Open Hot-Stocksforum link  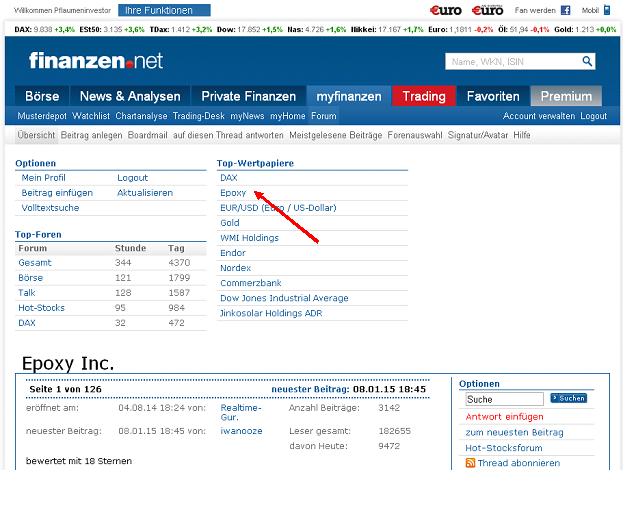[x=504, y=448]
